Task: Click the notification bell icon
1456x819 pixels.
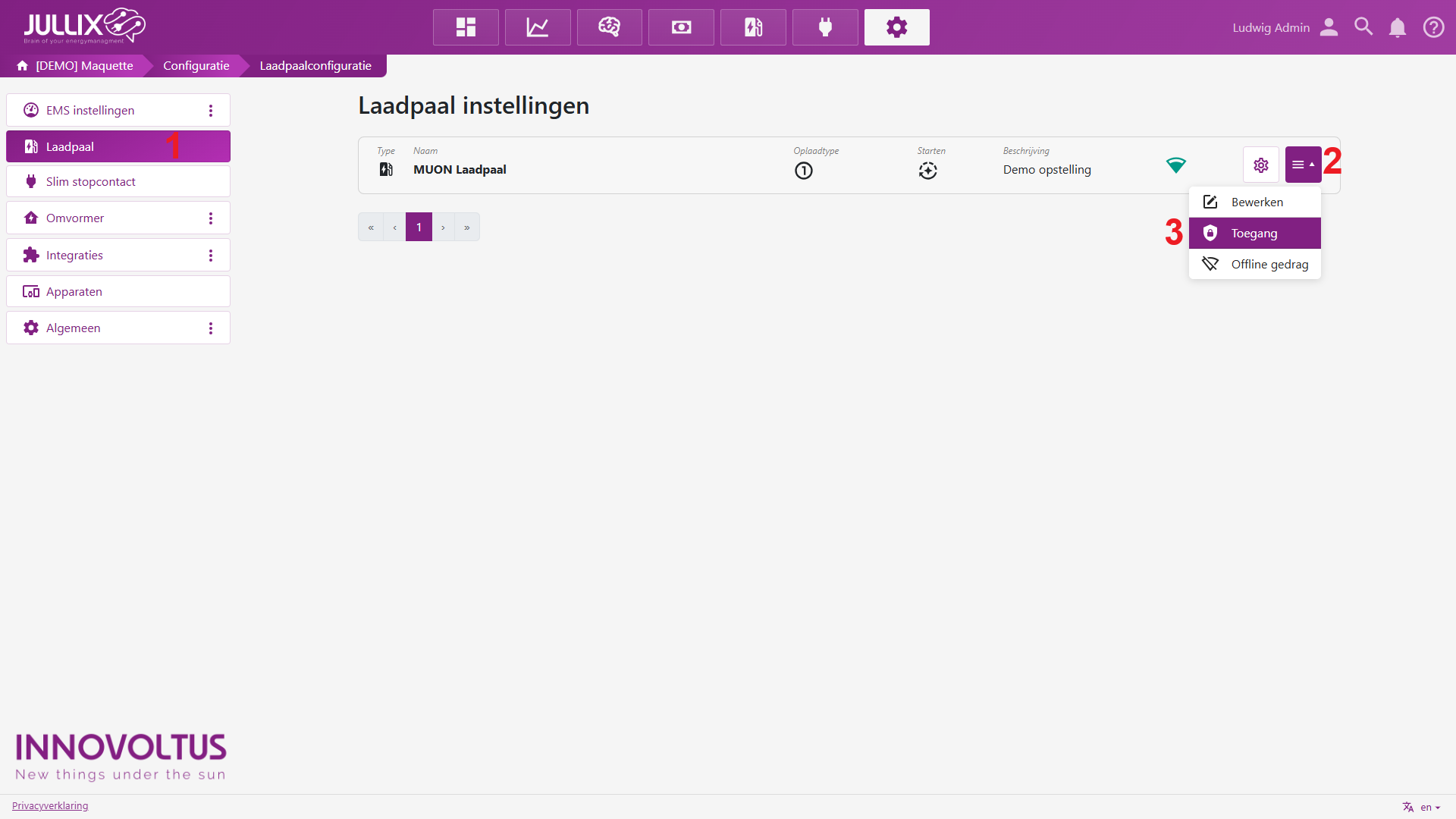Action: click(x=1397, y=27)
